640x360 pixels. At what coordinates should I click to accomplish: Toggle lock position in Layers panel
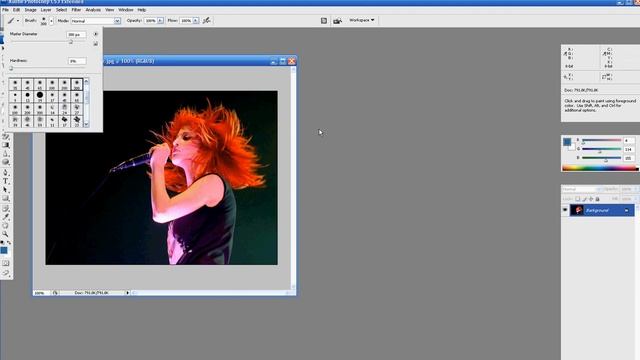coord(591,199)
